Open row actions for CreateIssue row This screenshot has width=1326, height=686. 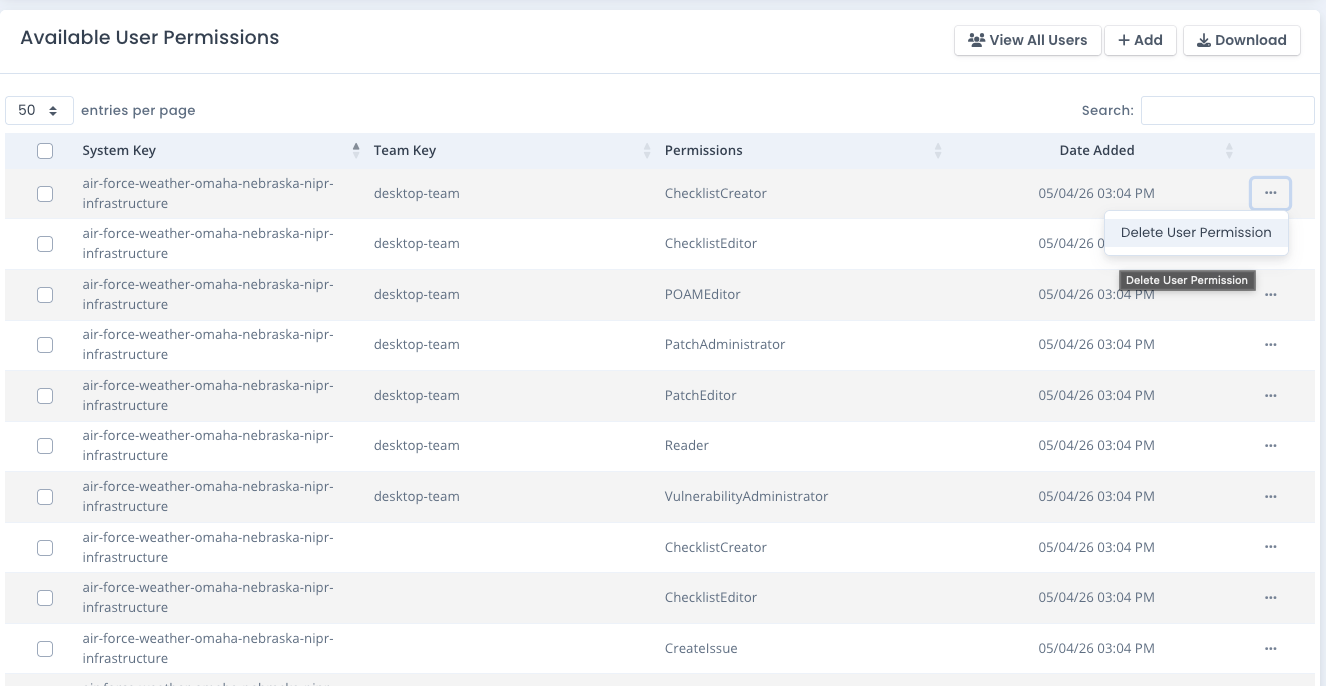pos(1270,648)
